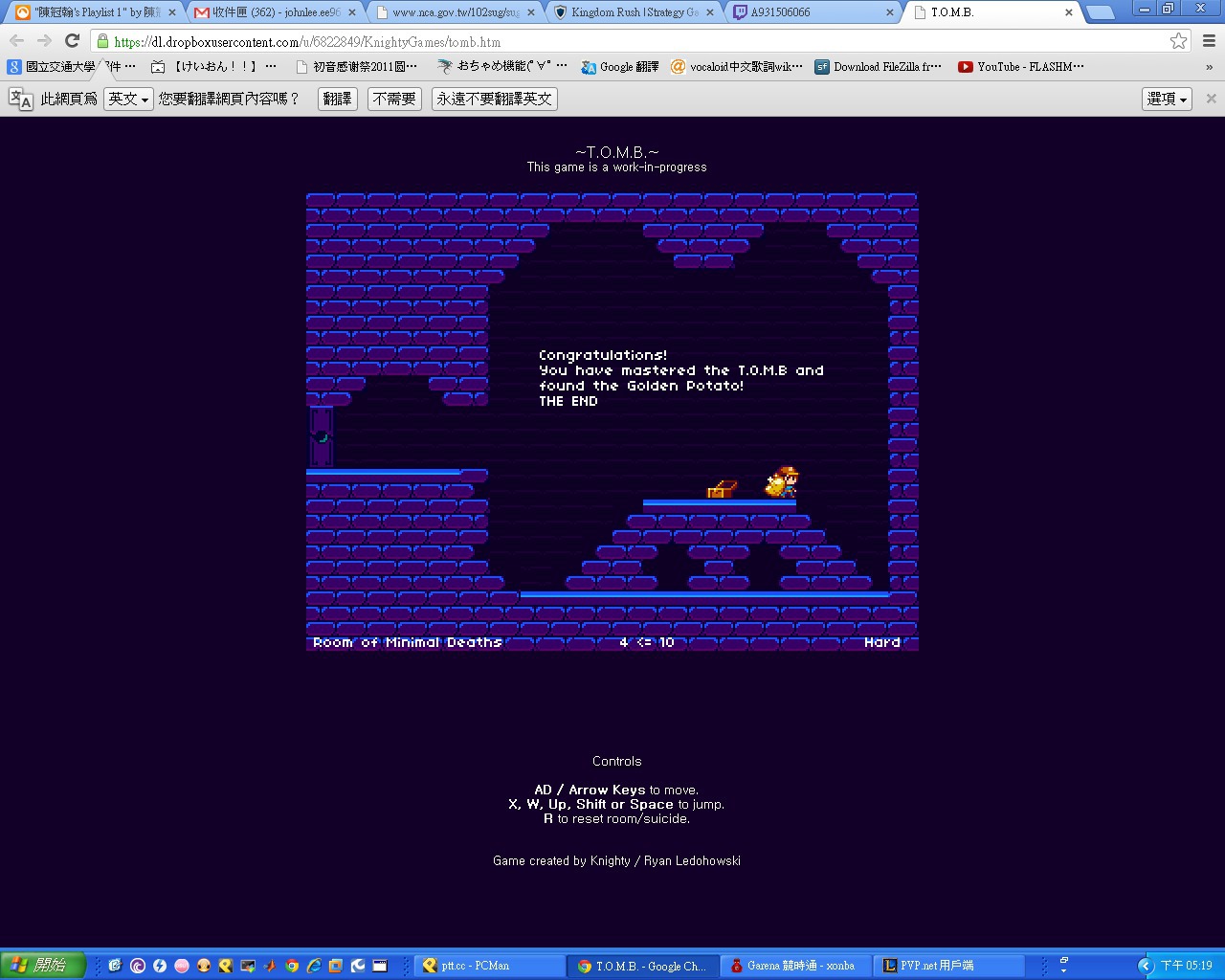Open the Chrome menu (three bars)

tap(1209, 41)
